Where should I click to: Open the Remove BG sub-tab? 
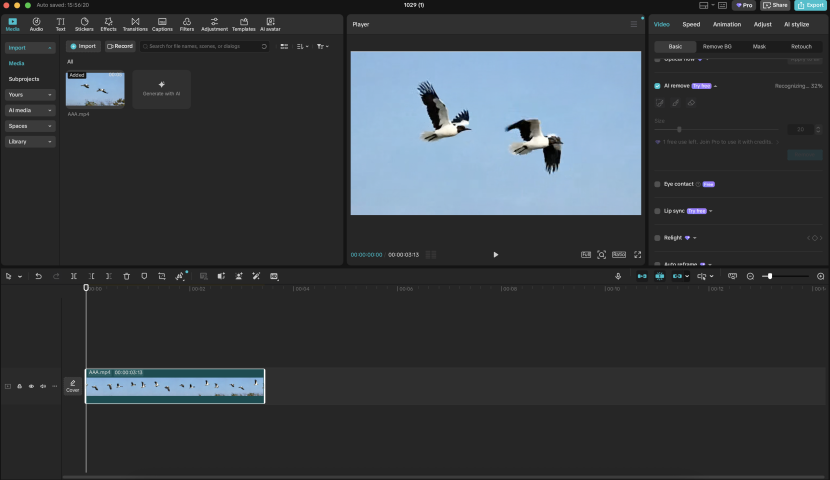pos(717,47)
